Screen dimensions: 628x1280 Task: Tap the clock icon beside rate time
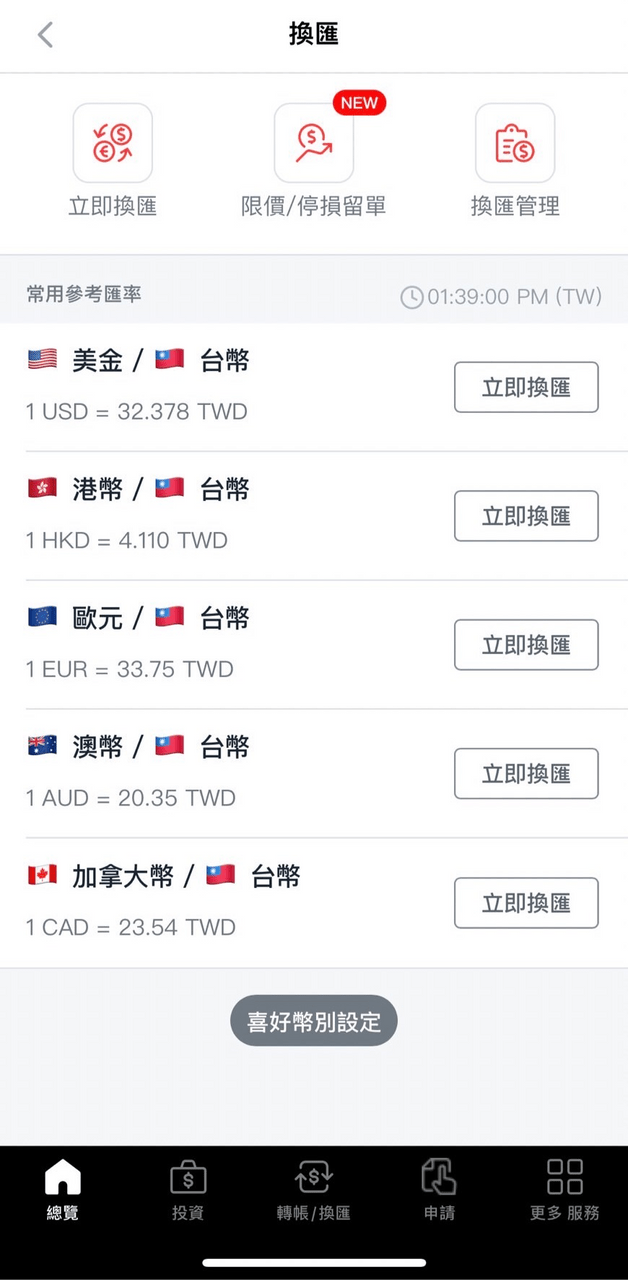411,297
